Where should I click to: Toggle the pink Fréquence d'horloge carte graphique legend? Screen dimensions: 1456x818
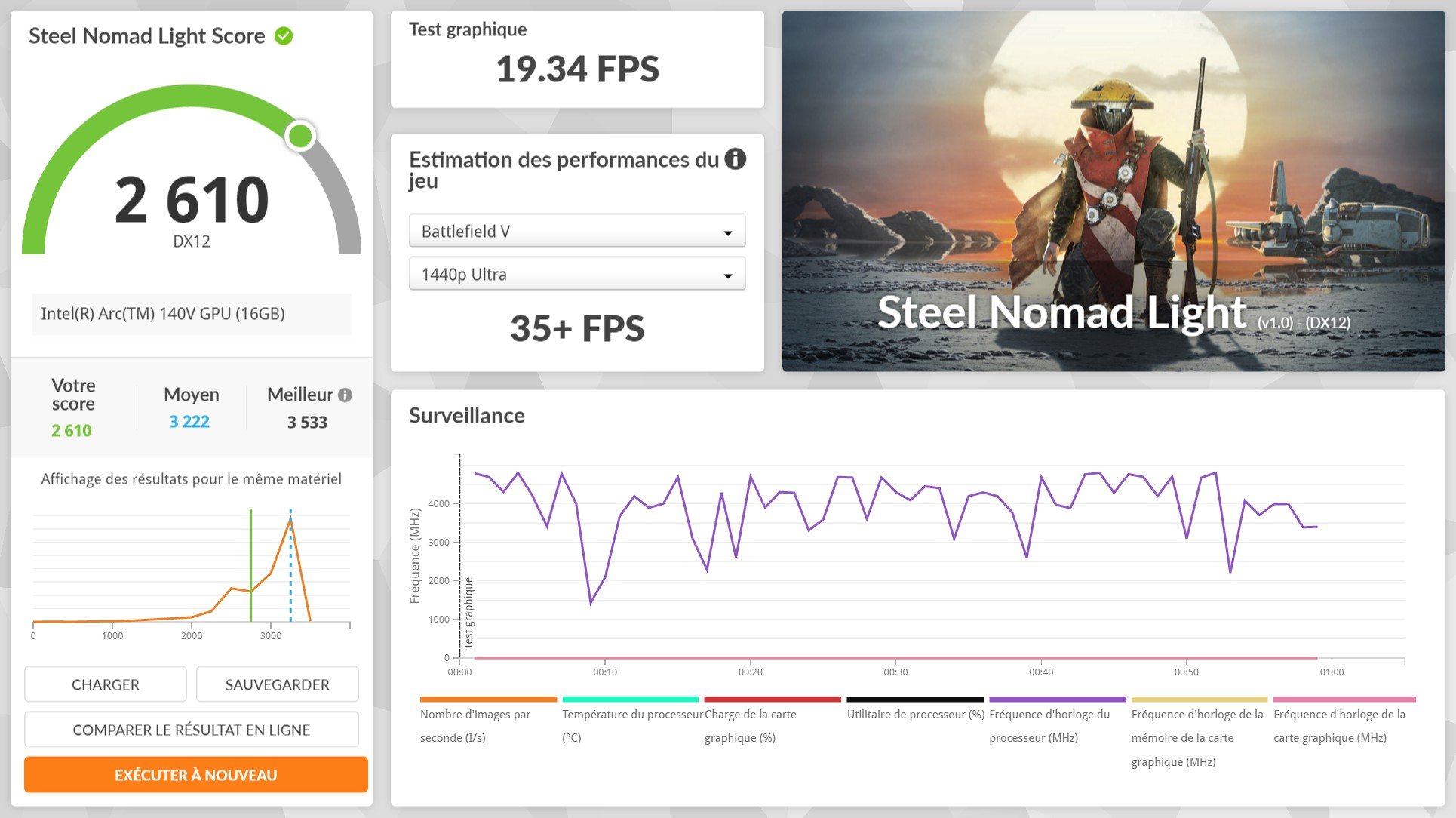coord(1344,721)
